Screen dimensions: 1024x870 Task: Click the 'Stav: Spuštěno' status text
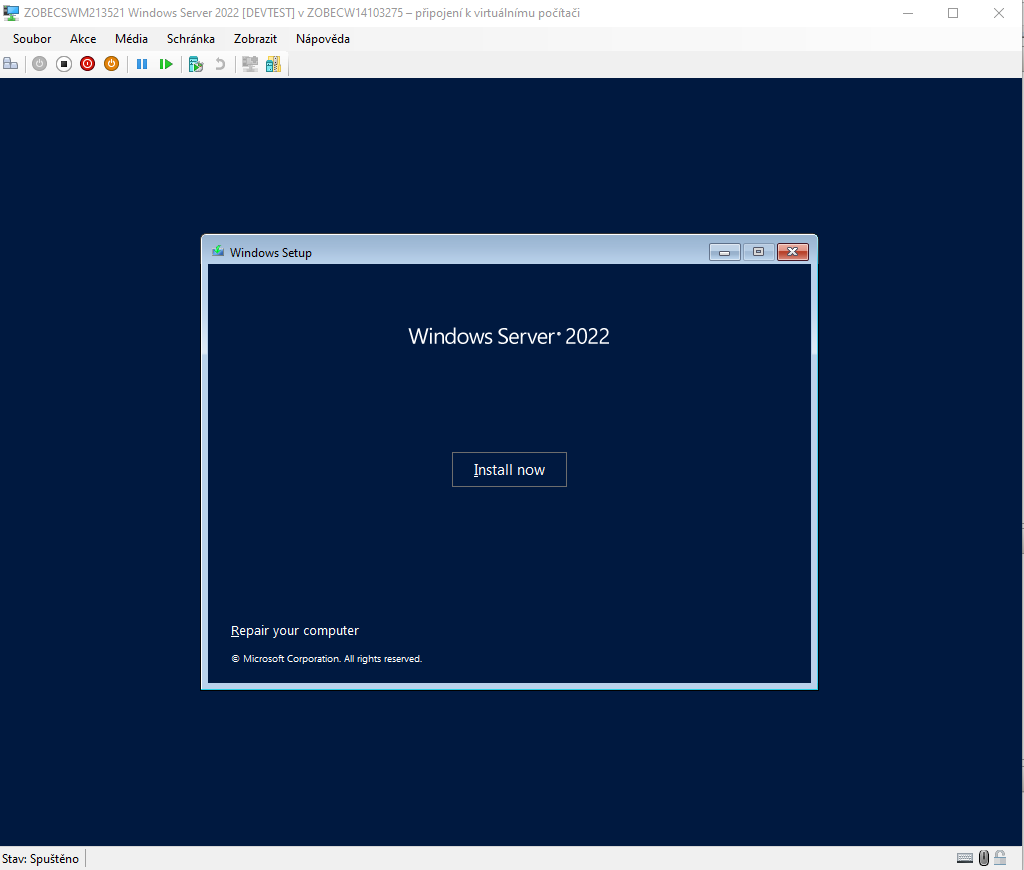40,858
